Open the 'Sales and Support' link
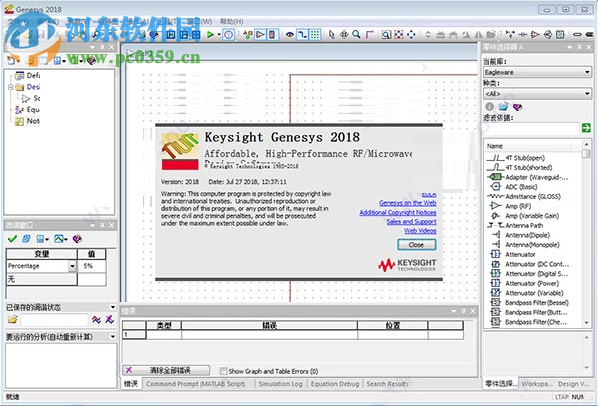This screenshot has width=598, height=406. point(412,221)
